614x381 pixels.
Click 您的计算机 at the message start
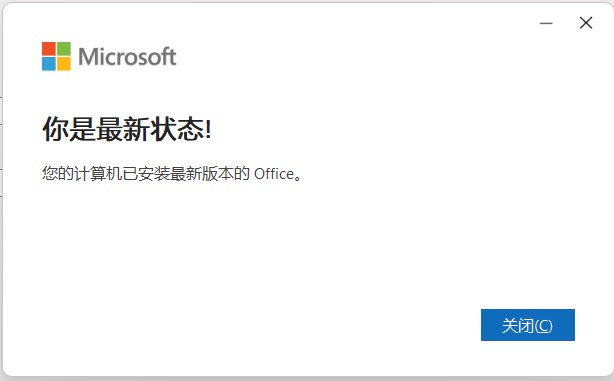click(x=81, y=173)
